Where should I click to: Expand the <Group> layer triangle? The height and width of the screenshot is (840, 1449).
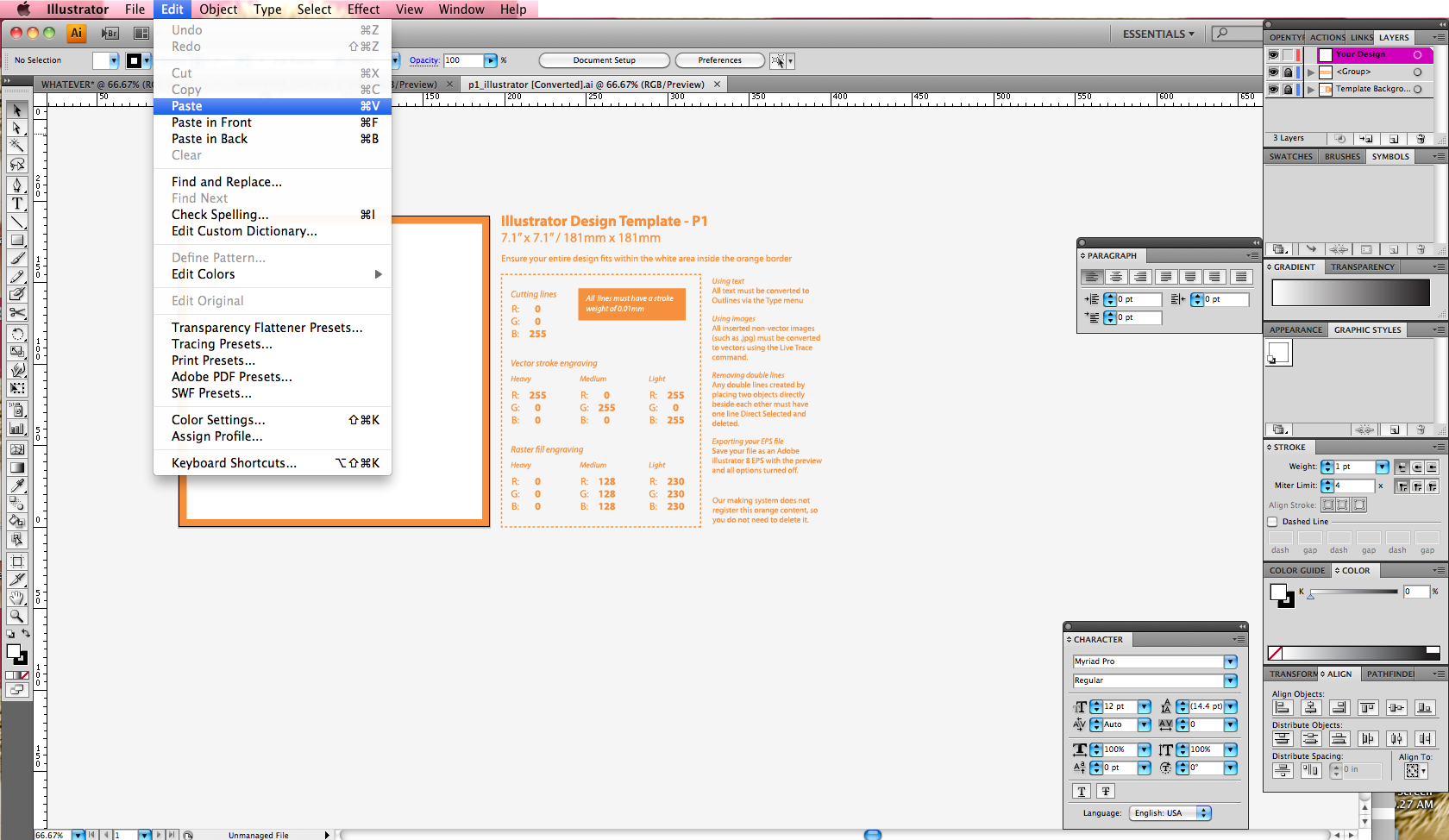[x=1311, y=72]
